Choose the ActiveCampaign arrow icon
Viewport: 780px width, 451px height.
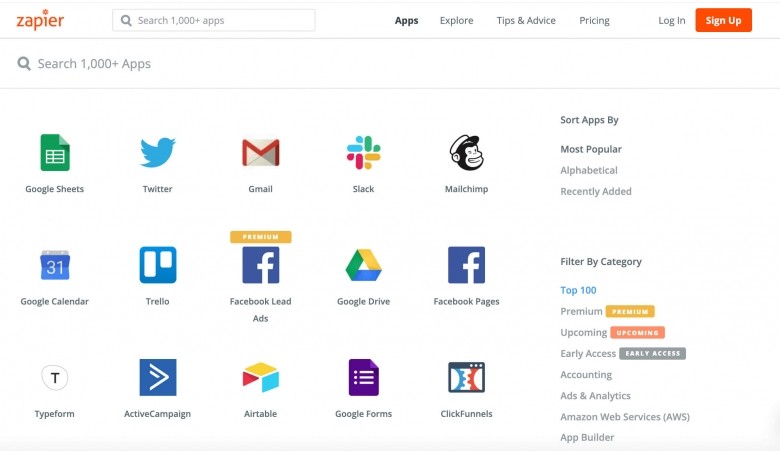pyautogui.click(x=158, y=377)
